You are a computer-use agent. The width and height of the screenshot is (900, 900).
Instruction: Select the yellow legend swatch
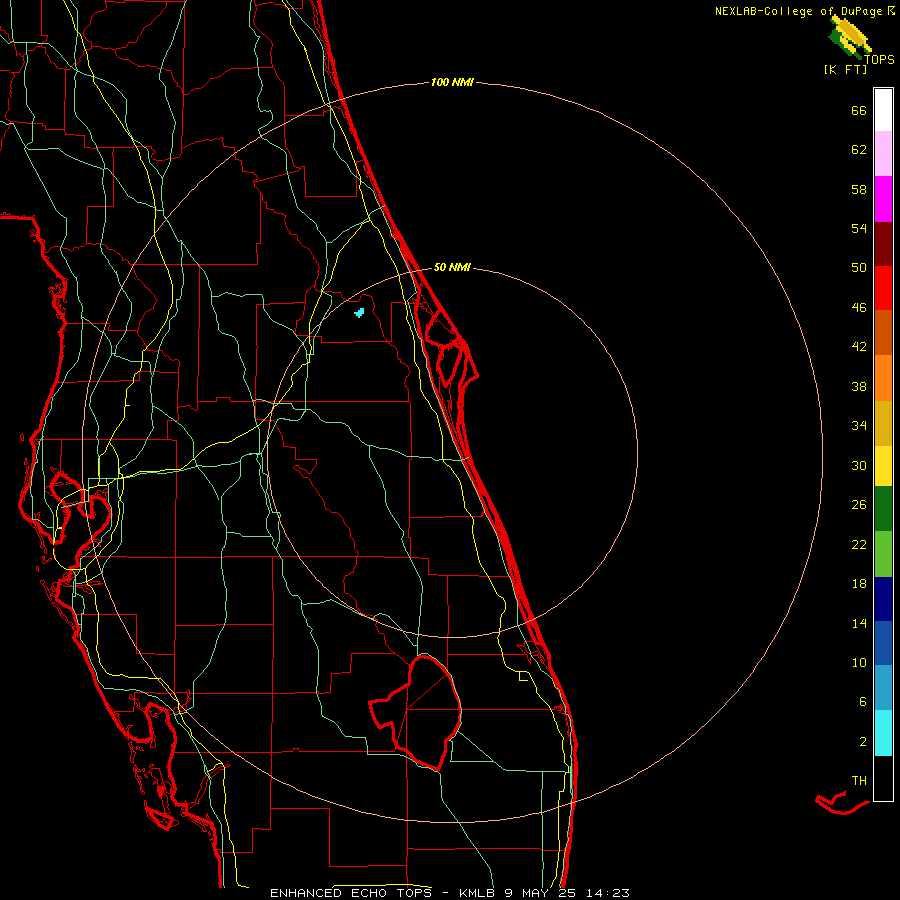[883, 465]
